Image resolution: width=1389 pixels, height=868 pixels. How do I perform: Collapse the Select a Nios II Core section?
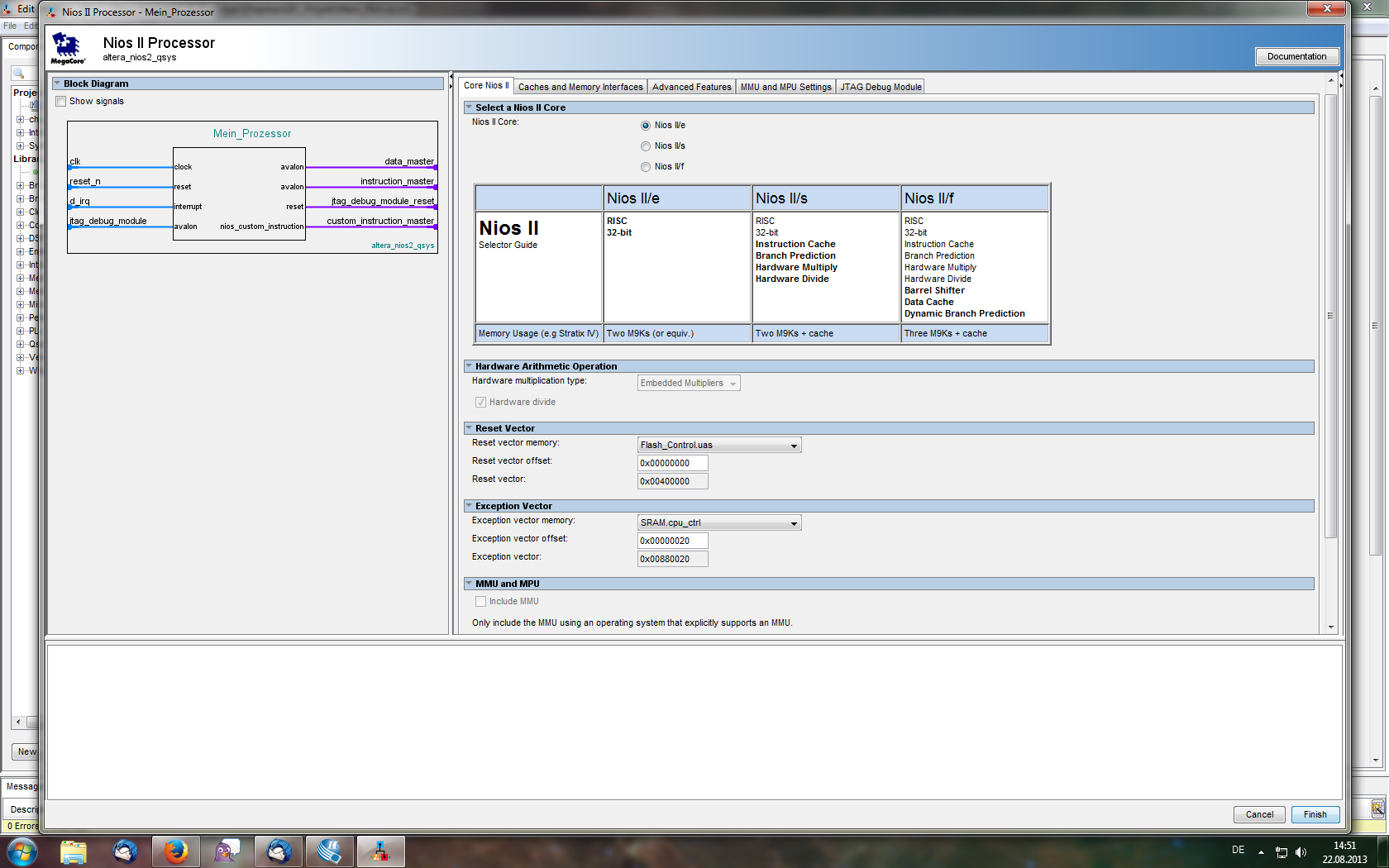[x=469, y=107]
